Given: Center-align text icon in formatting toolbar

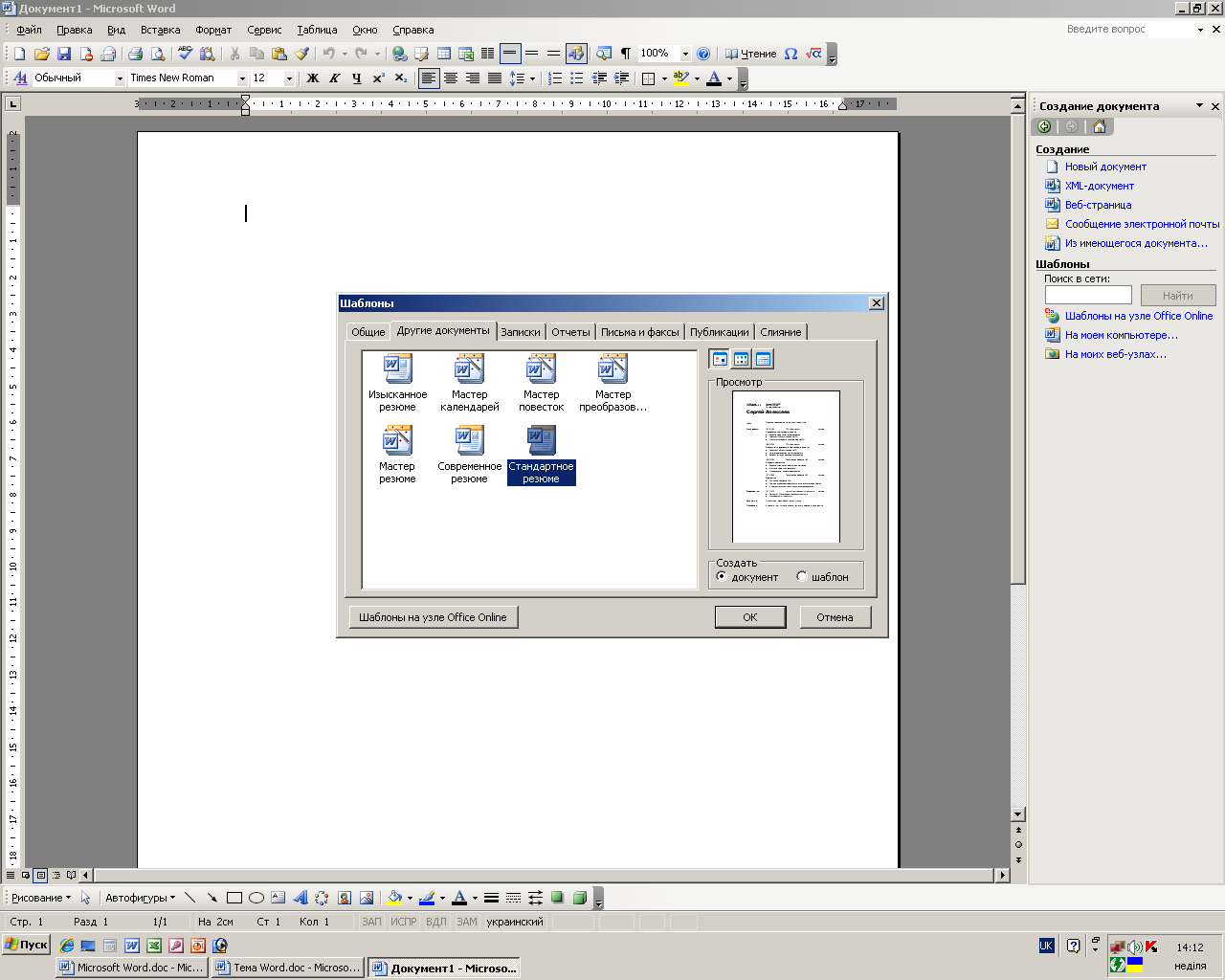Looking at the screenshot, I should click(x=451, y=78).
